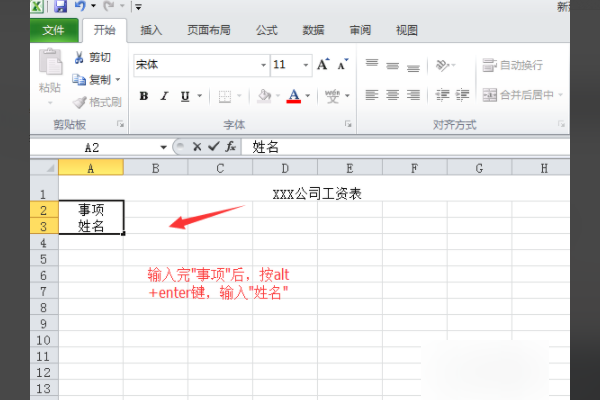Click the 自动换行 wrap text button
The image size is (600, 400).
pyautogui.click(x=513, y=65)
